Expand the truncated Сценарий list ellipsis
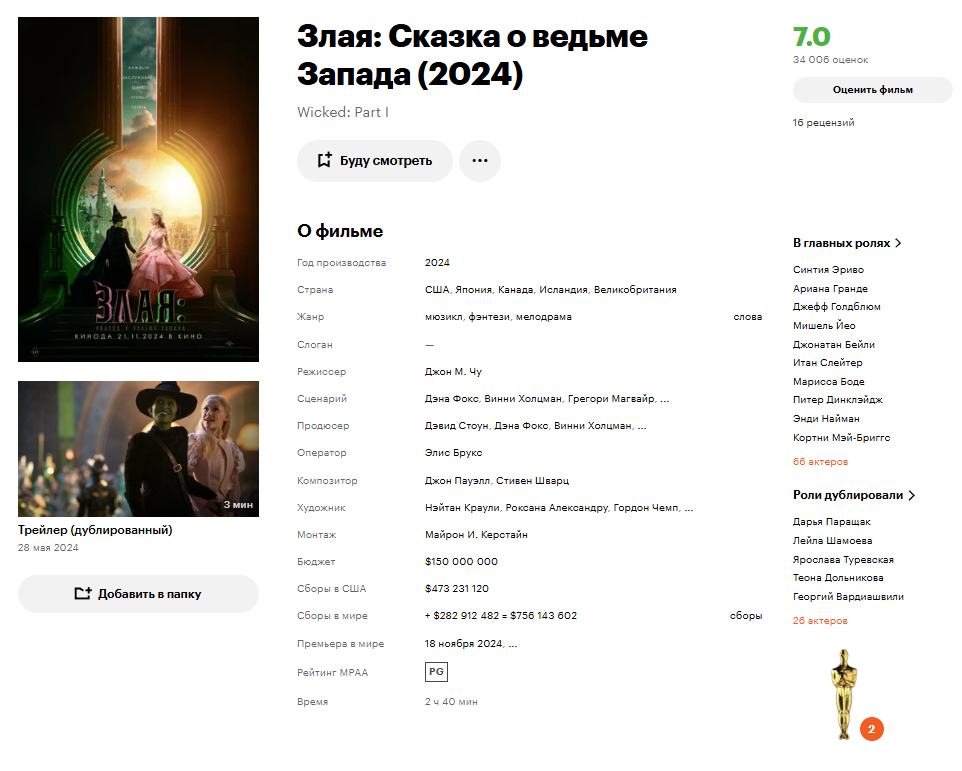The image size is (962, 771). tap(664, 399)
